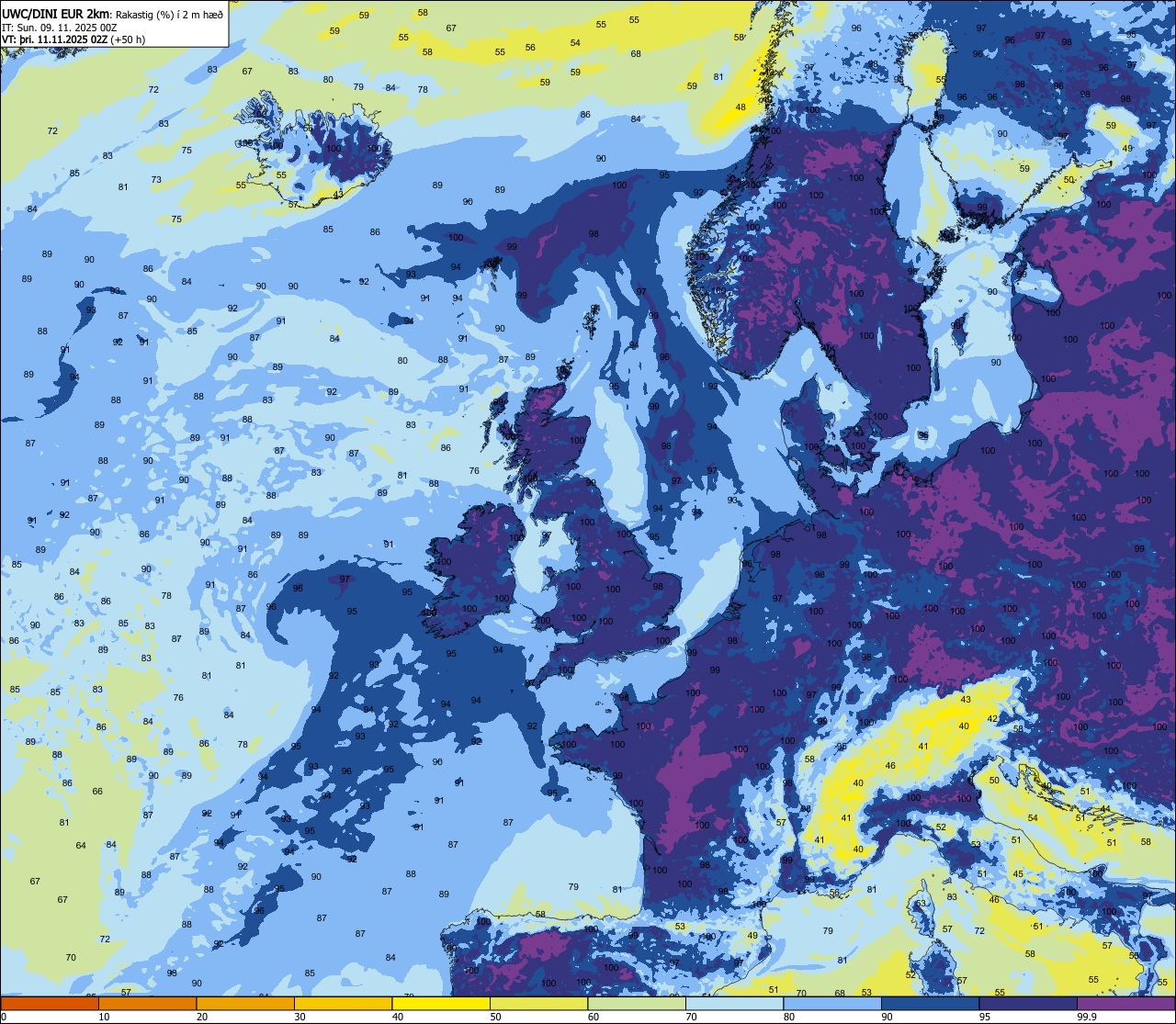
Task: Click the 20–30% light orange legend swatch
Action: tap(245, 1003)
